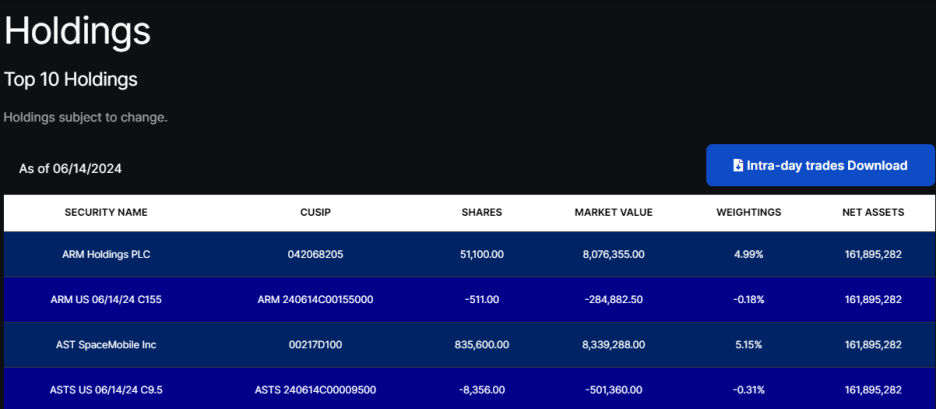Select the MARKET VALUE column header

[614, 212]
